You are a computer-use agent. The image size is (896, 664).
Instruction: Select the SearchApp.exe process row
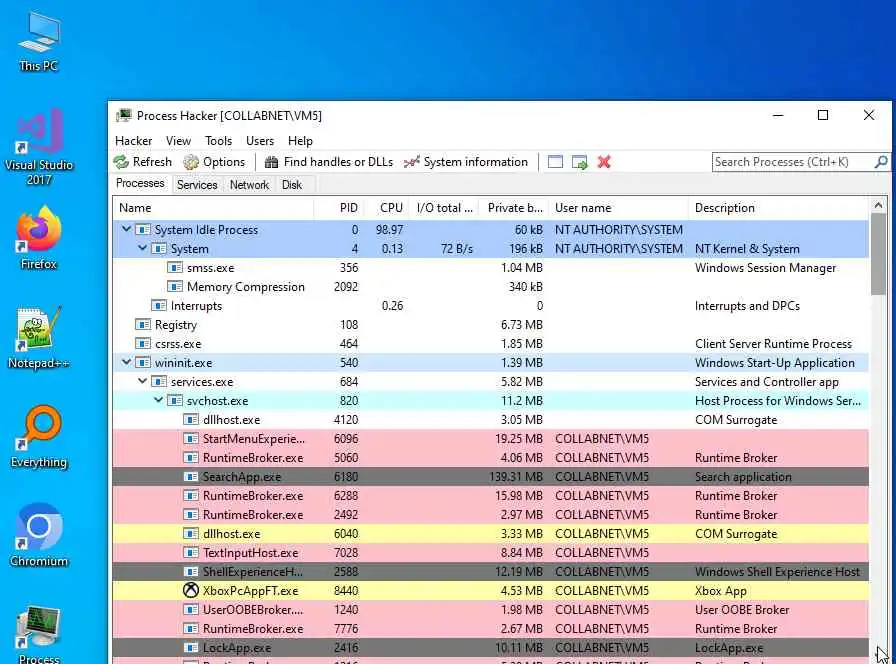coord(491,477)
